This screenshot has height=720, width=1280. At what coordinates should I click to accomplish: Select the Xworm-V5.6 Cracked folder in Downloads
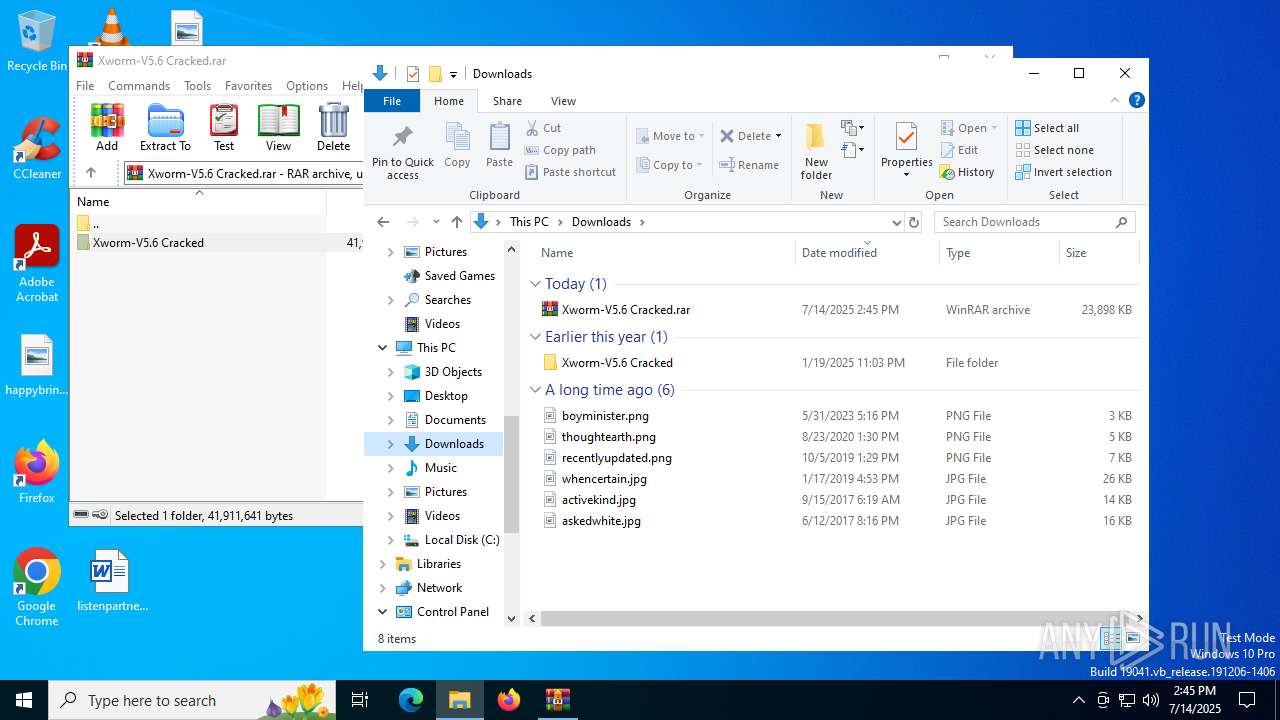click(x=617, y=363)
